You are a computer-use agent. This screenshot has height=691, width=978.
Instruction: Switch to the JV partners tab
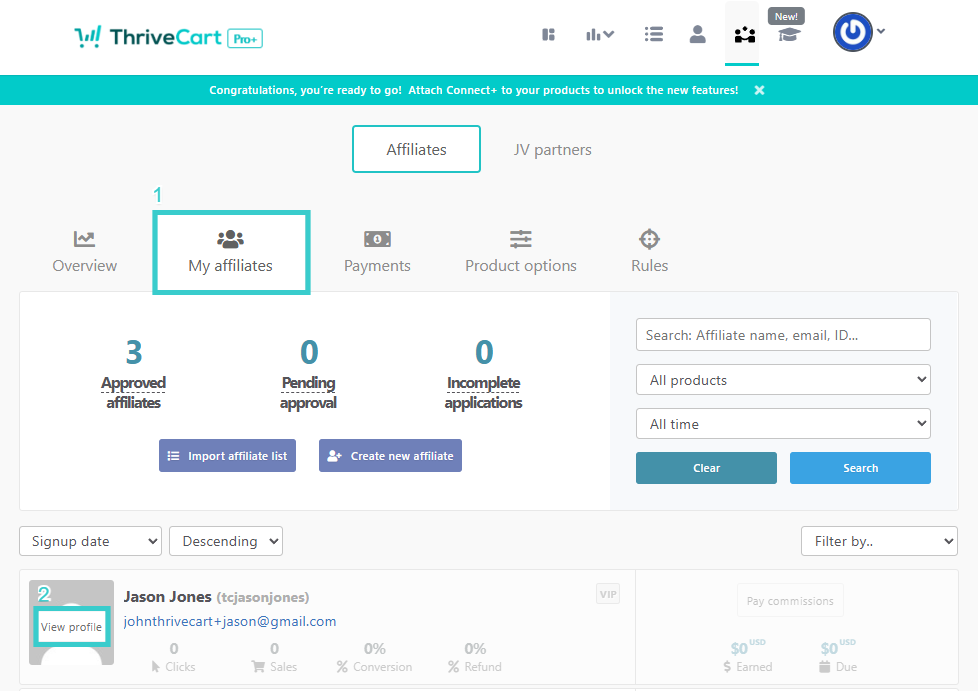[552, 150]
